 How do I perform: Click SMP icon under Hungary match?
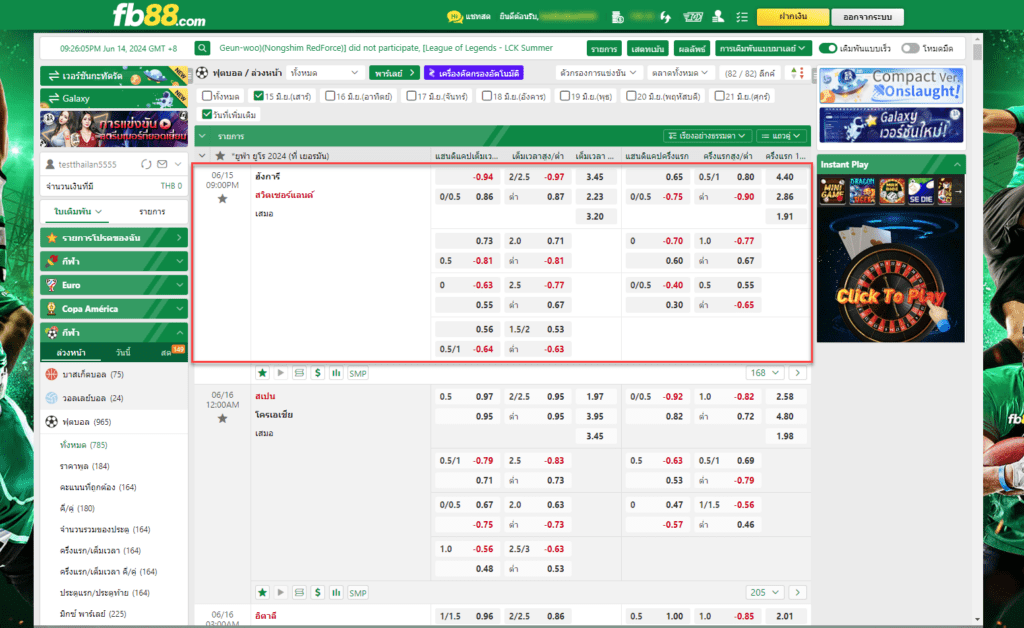coord(357,373)
